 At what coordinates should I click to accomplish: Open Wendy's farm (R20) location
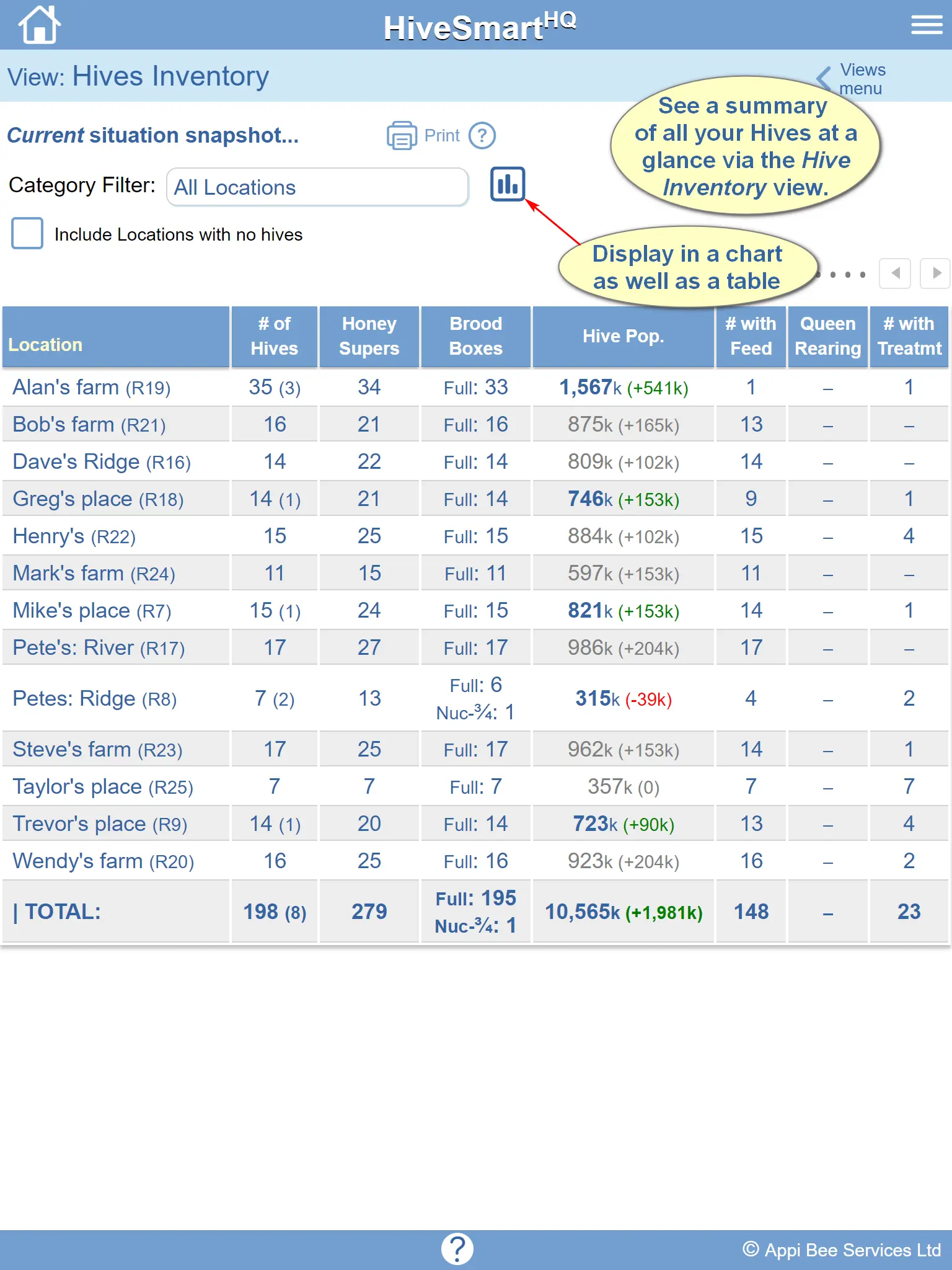point(104,861)
